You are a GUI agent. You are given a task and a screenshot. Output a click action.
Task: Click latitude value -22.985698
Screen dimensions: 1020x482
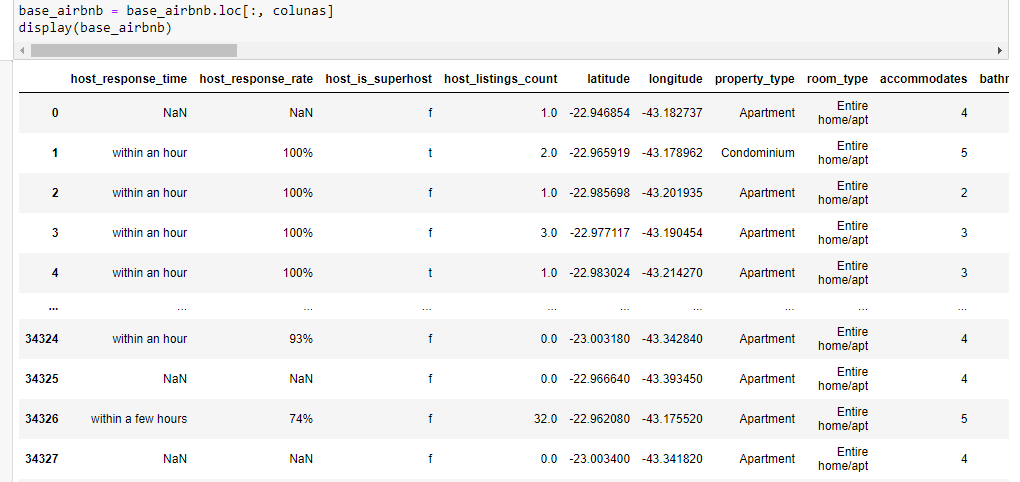pos(599,193)
